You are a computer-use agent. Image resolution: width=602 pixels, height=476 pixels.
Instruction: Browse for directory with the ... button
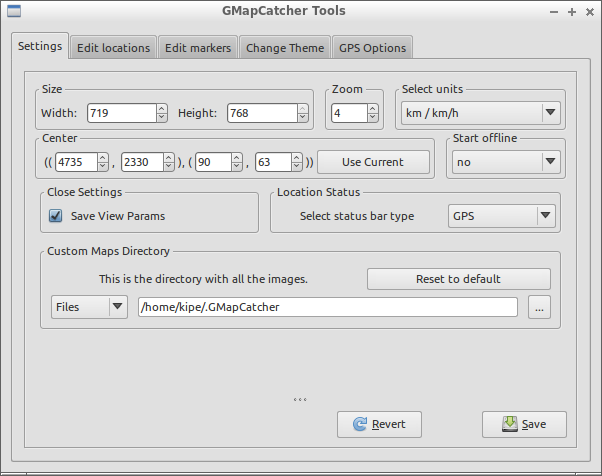[539, 307]
